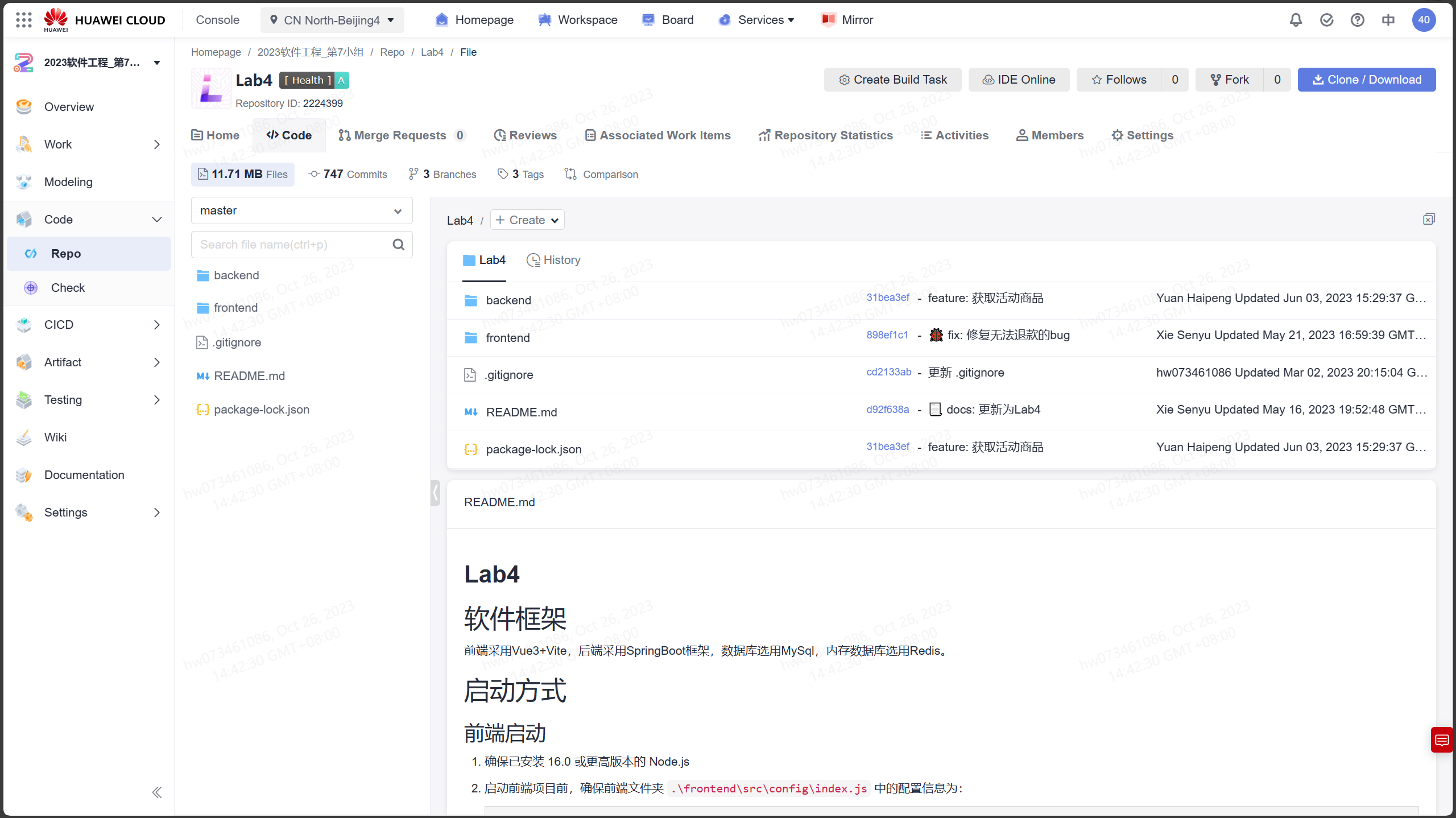Screen dimensions: 1456x818
Task: Open commit link 898ef1c1
Action: (887, 335)
